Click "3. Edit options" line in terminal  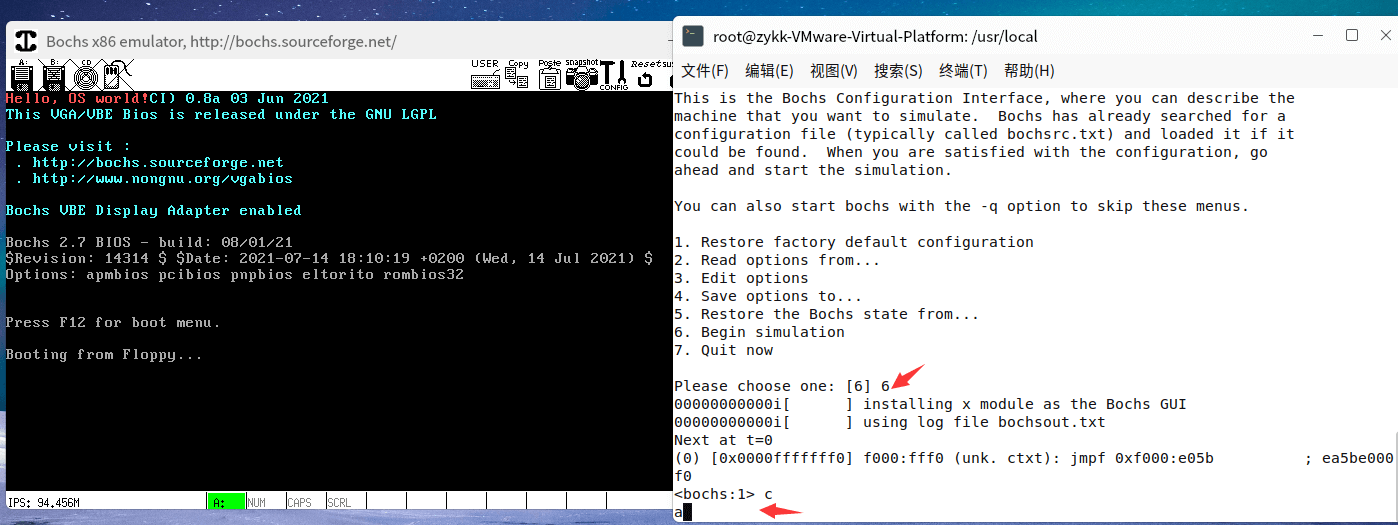click(741, 278)
